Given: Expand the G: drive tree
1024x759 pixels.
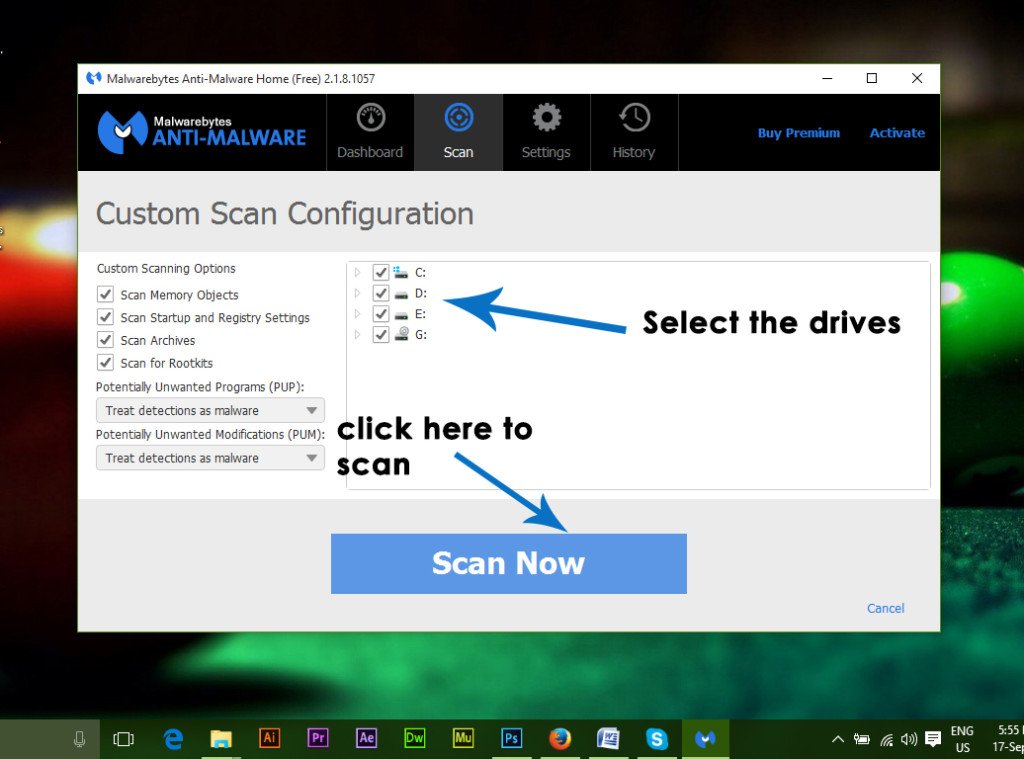Looking at the screenshot, I should pos(357,335).
